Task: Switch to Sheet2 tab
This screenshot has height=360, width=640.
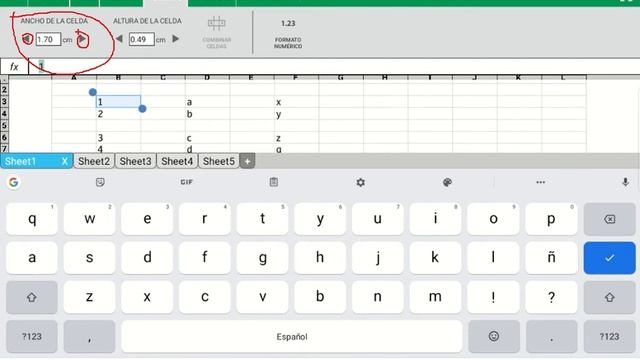Action: [94, 161]
